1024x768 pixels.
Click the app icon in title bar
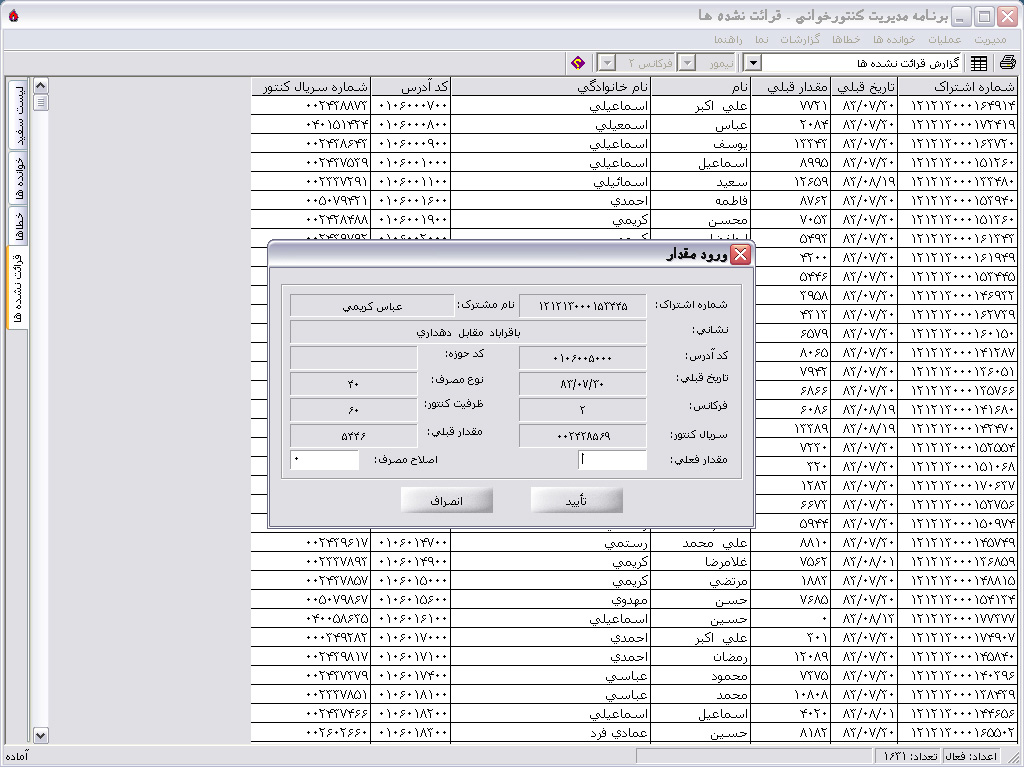pyautogui.click(x=12, y=16)
